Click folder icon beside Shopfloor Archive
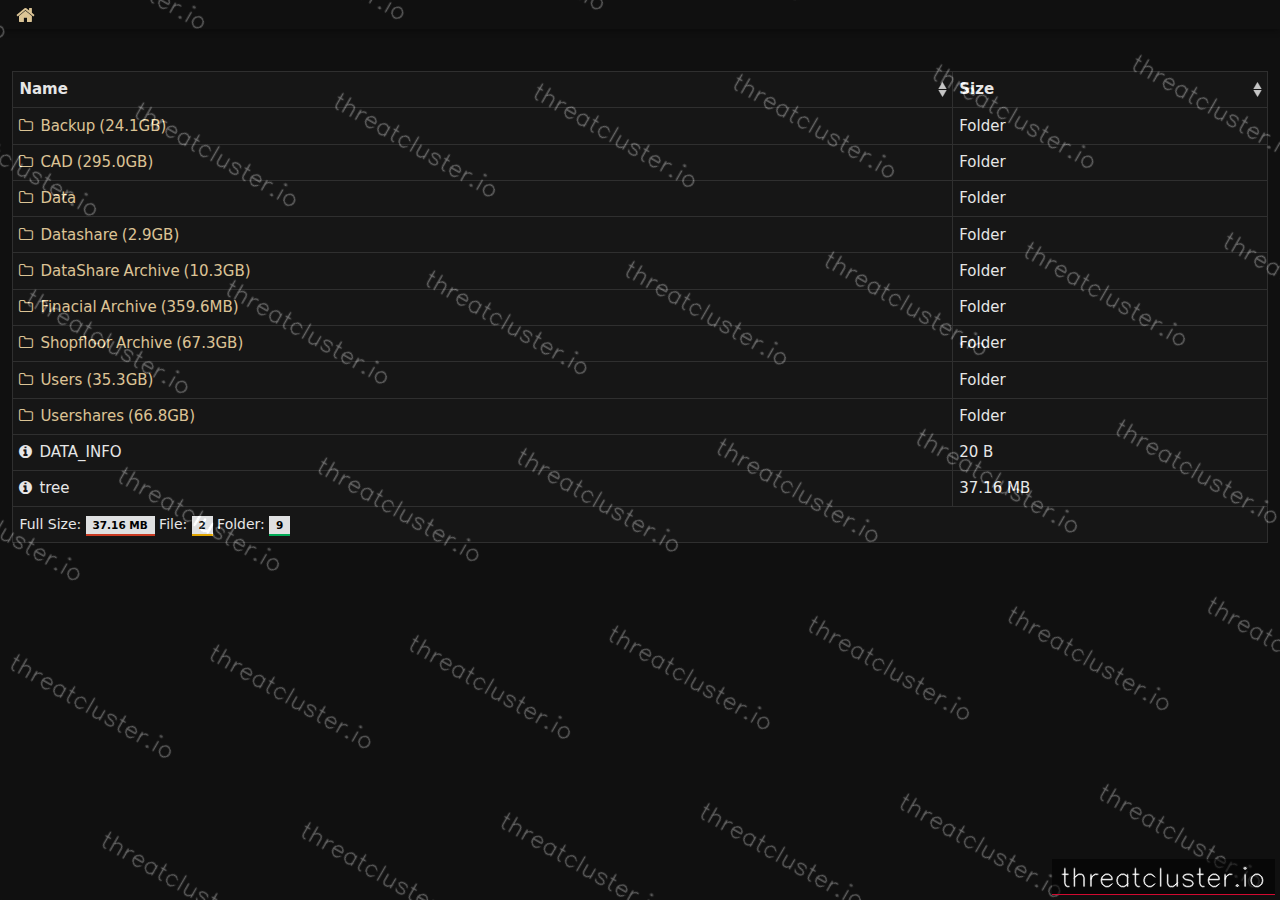This screenshot has height=900, width=1280. coord(26,343)
